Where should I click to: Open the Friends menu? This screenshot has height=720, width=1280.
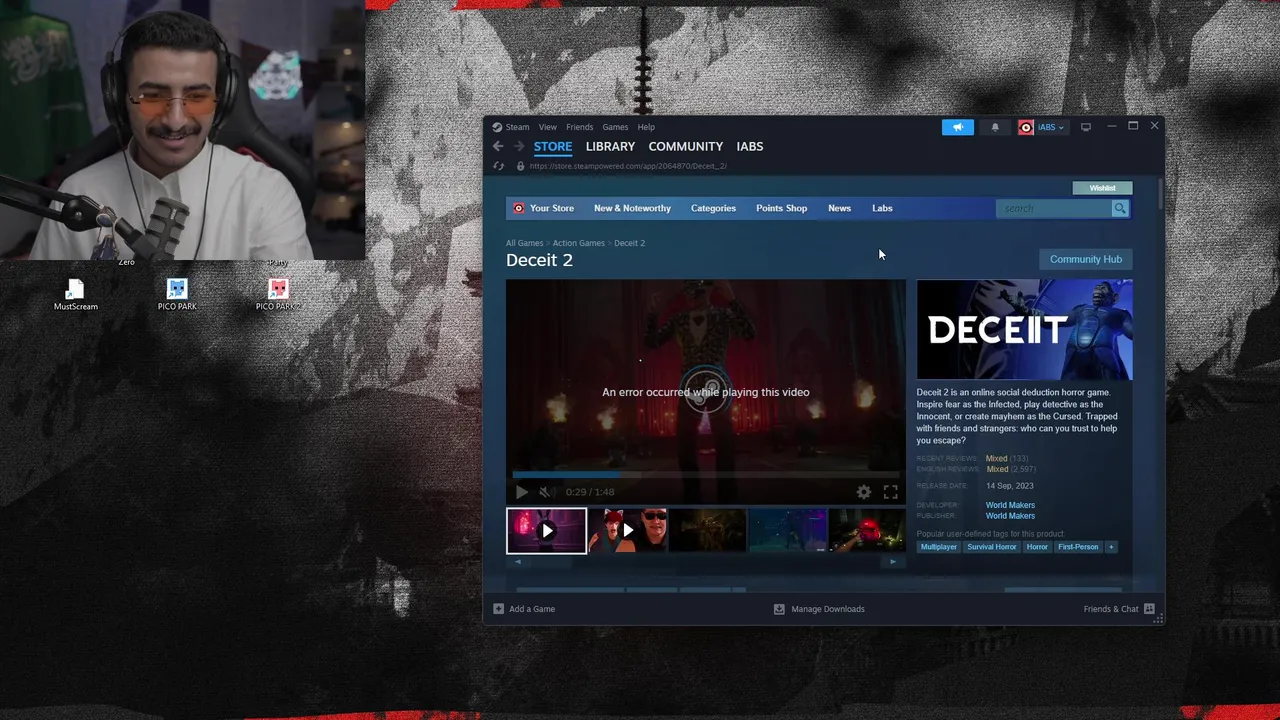(x=579, y=127)
